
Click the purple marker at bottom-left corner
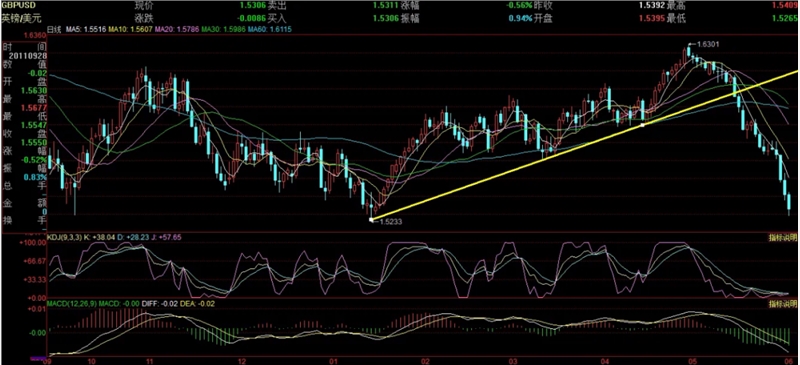point(37,359)
